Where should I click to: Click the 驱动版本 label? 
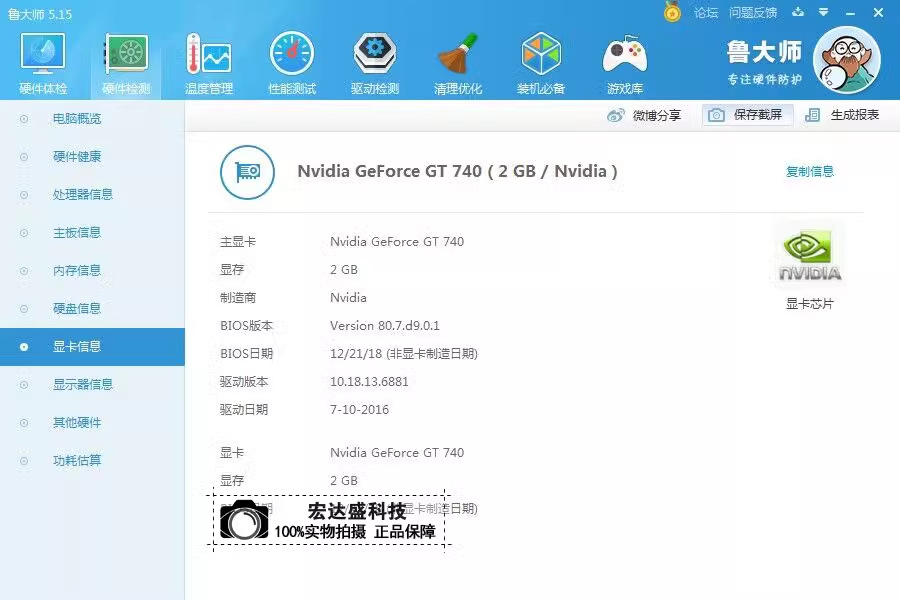click(244, 382)
